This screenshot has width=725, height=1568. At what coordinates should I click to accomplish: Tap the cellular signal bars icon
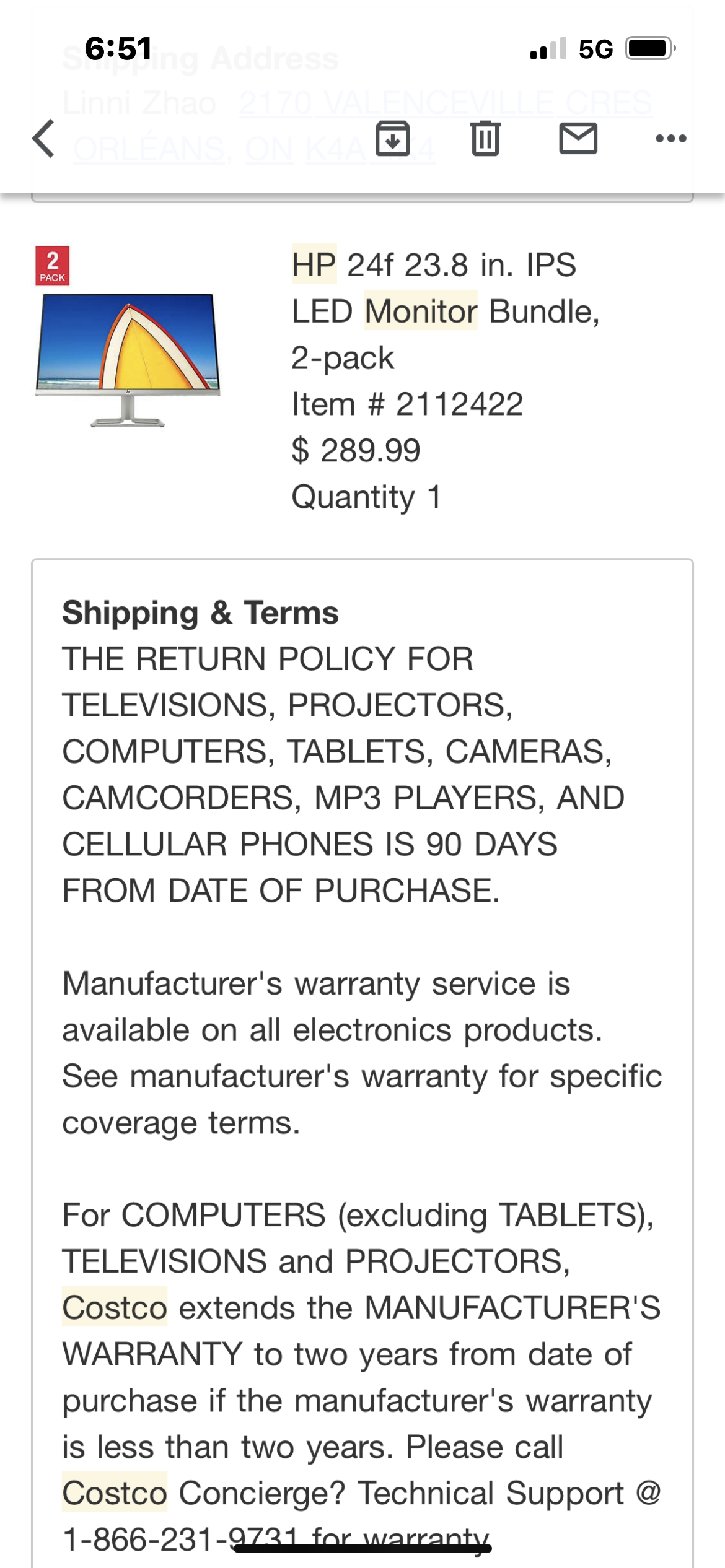[548, 48]
